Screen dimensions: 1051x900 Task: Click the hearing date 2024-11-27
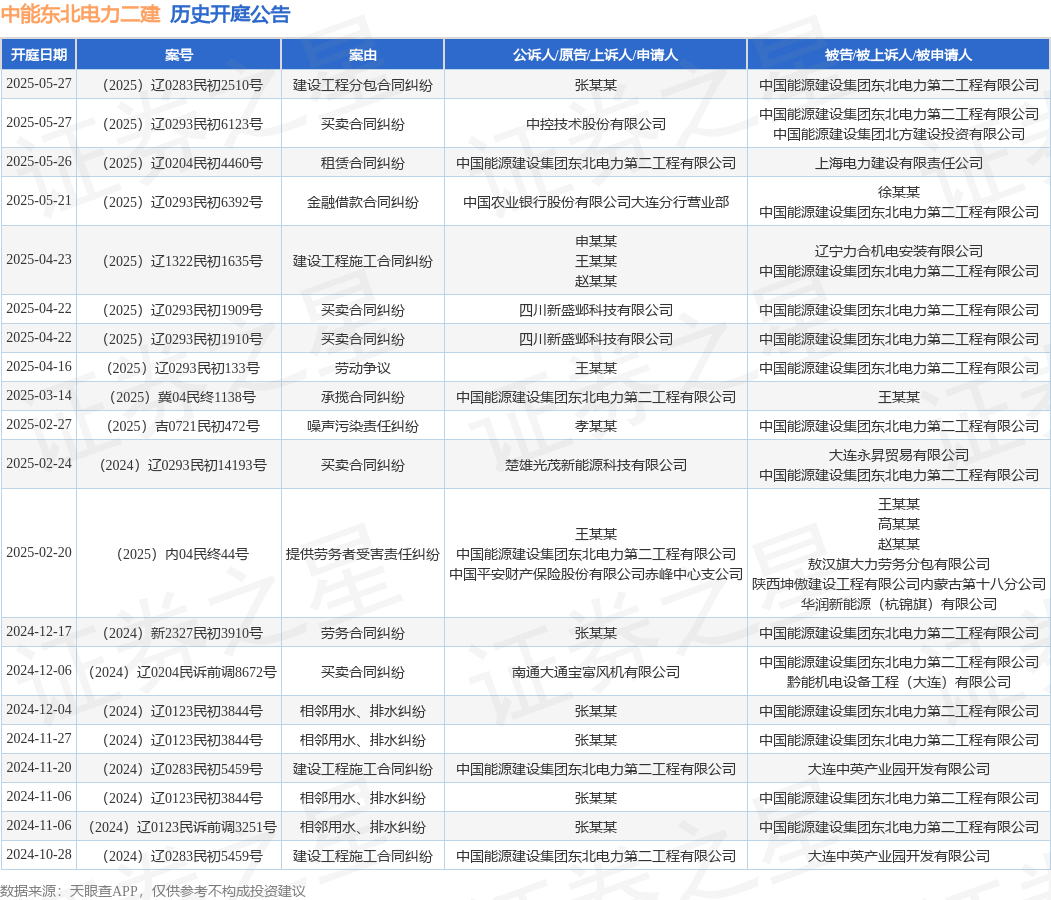coord(39,738)
